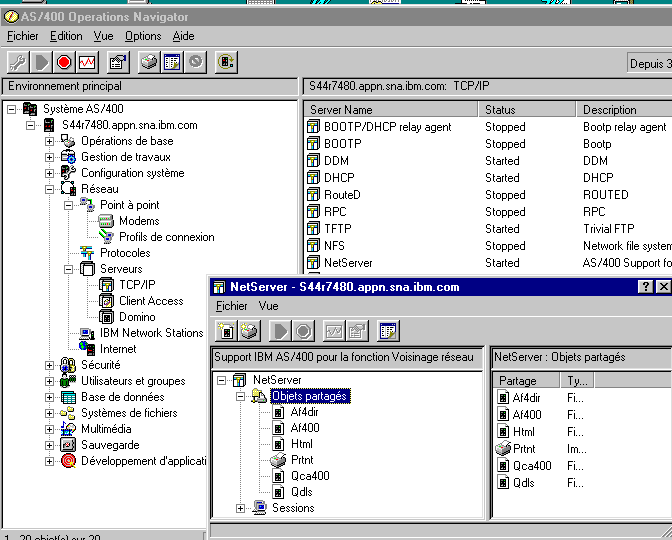Click new print share icon in NetServer toolbar
Image resolution: width=672 pixels, height=540 pixels.
coord(249,331)
